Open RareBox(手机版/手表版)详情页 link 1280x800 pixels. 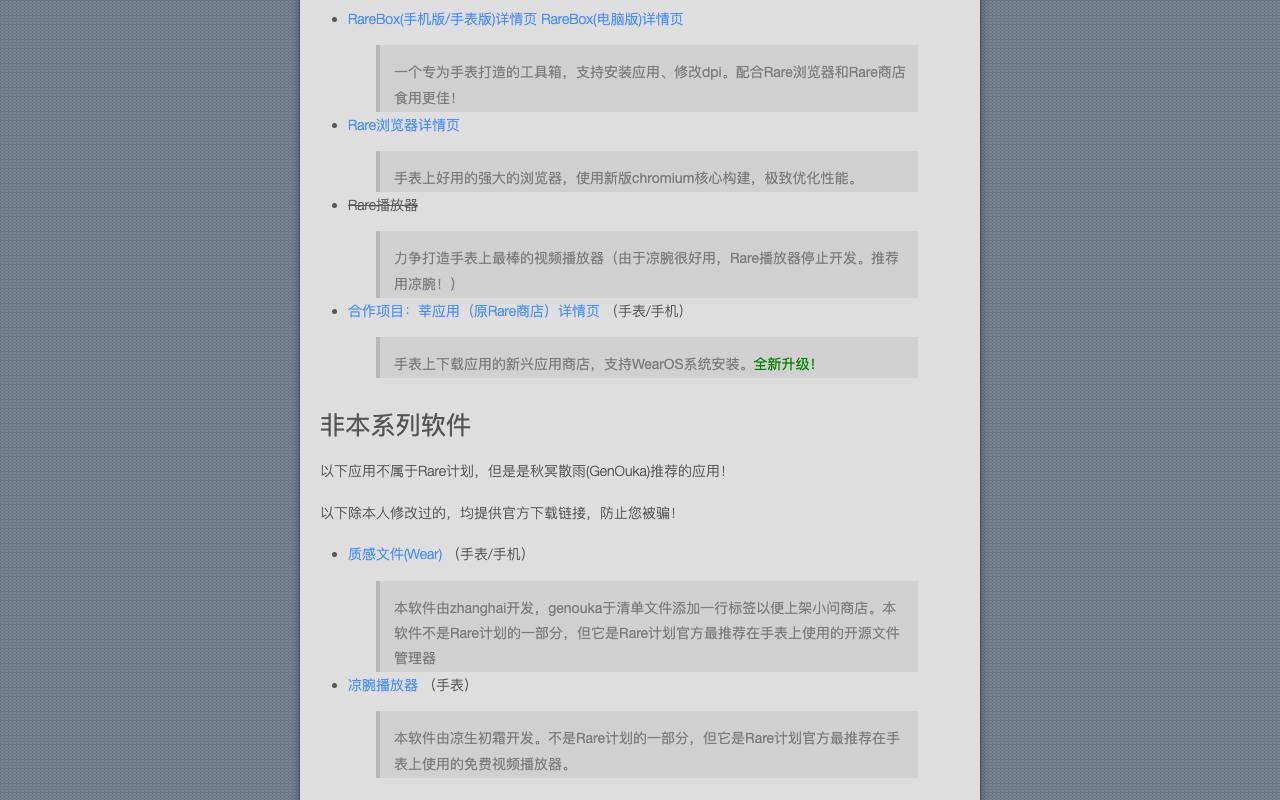point(442,19)
